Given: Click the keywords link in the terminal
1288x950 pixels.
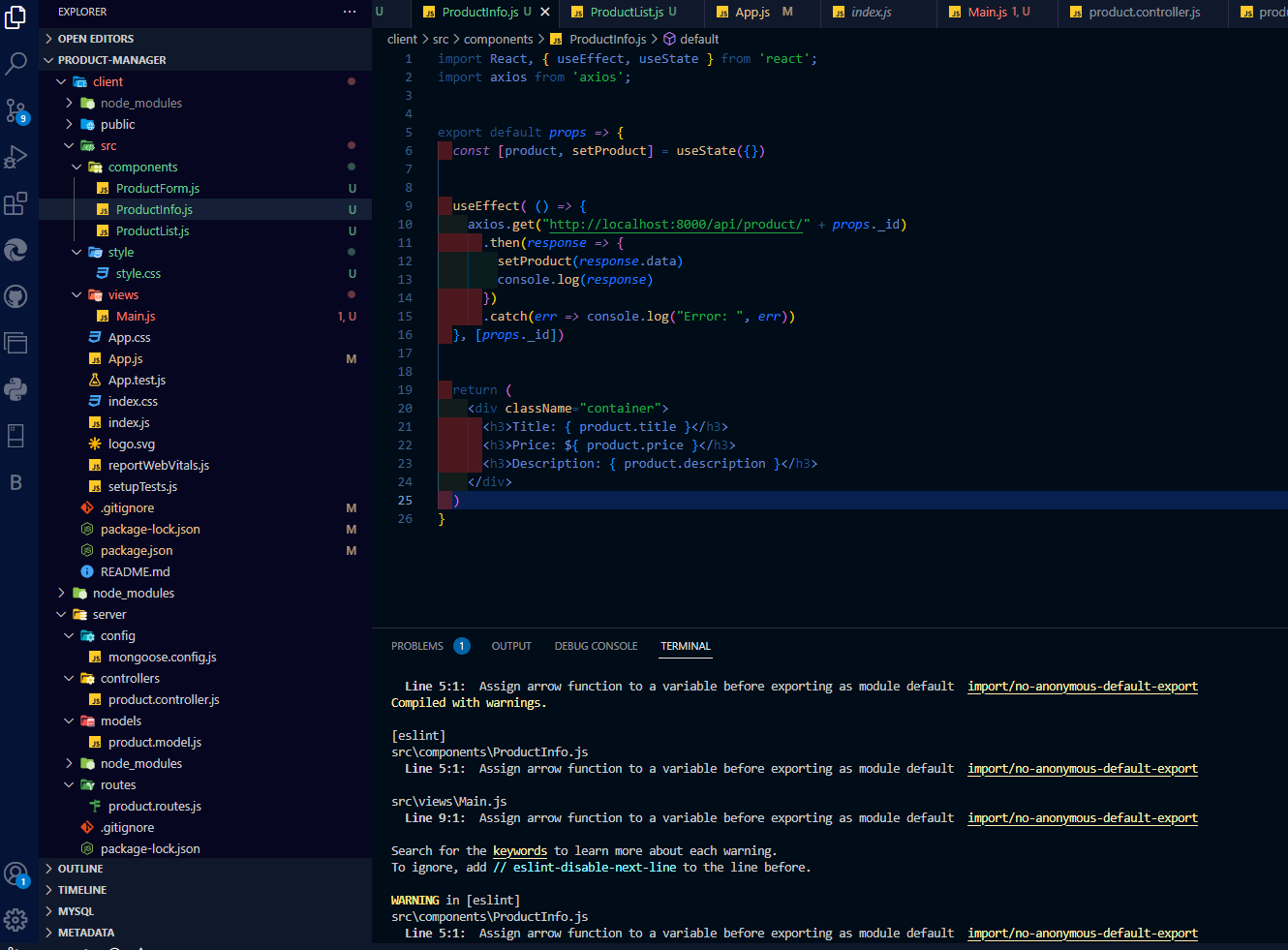Looking at the screenshot, I should click(519, 850).
